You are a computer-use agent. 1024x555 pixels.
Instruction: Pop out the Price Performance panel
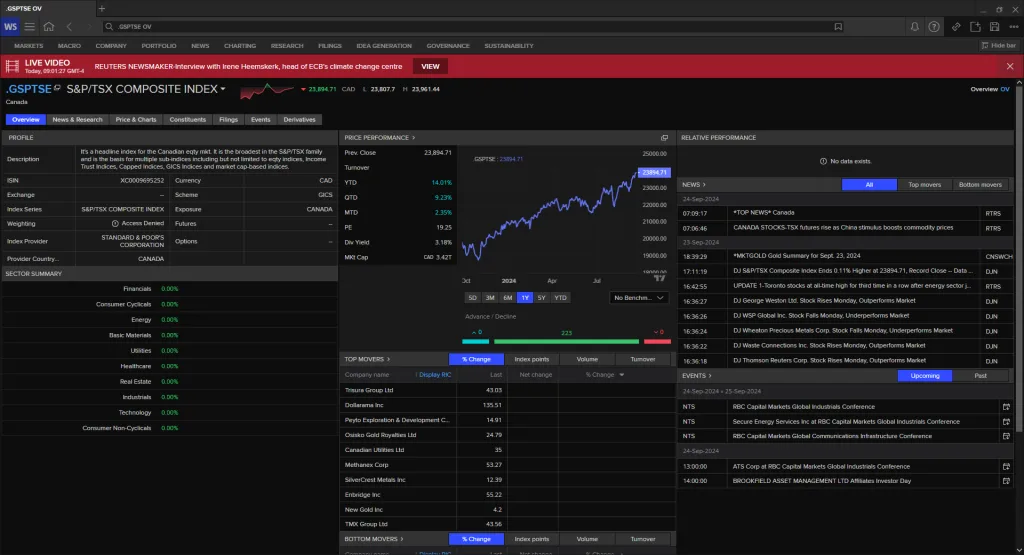pos(664,138)
